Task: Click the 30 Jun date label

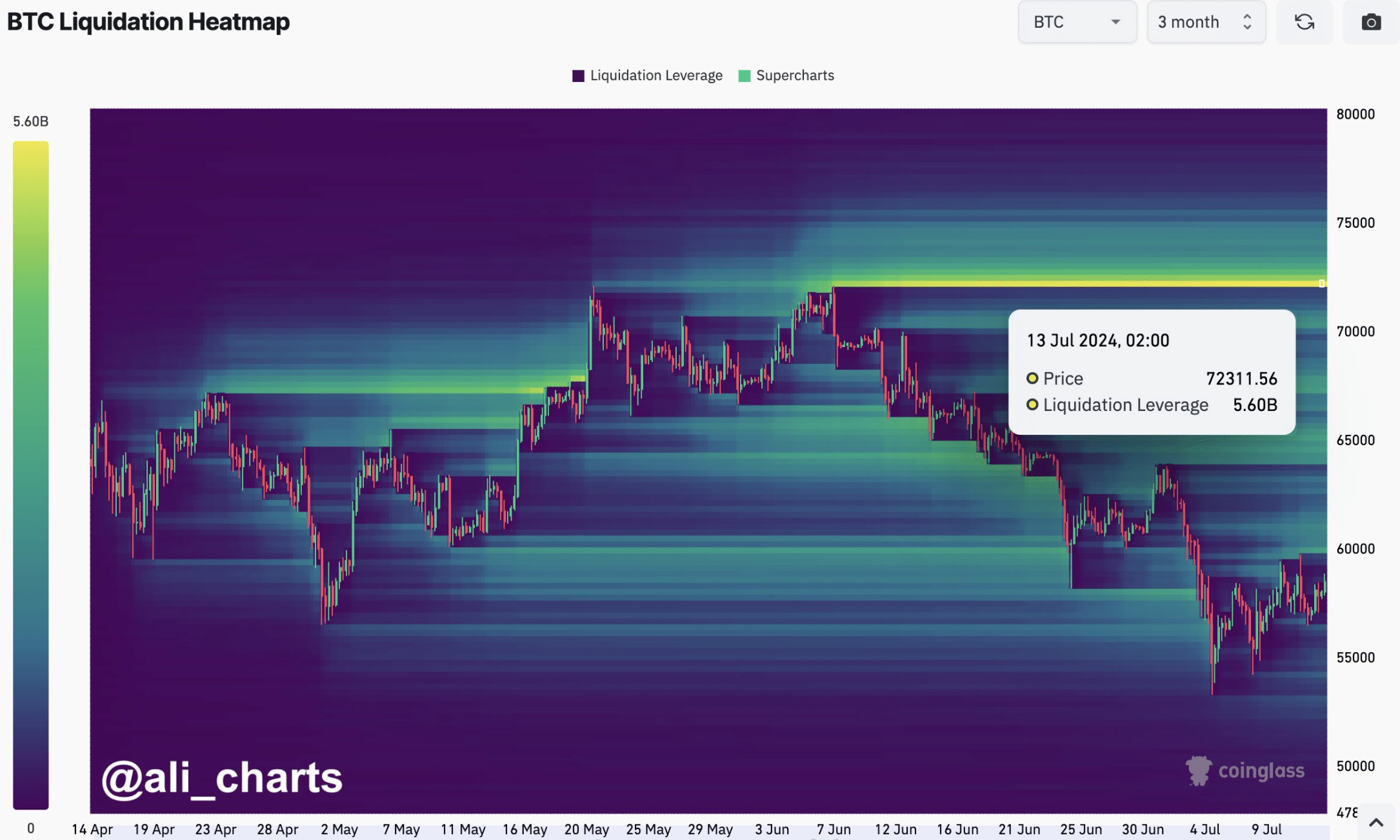Action: tap(1143, 830)
